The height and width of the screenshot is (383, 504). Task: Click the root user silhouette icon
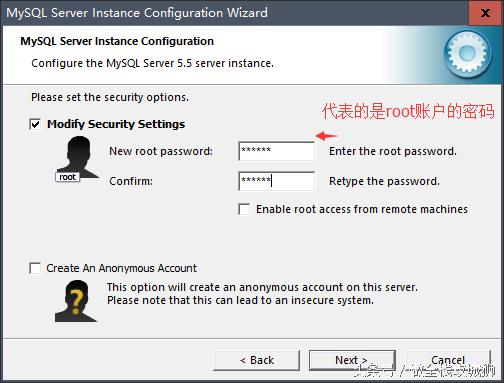coord(78,159)
